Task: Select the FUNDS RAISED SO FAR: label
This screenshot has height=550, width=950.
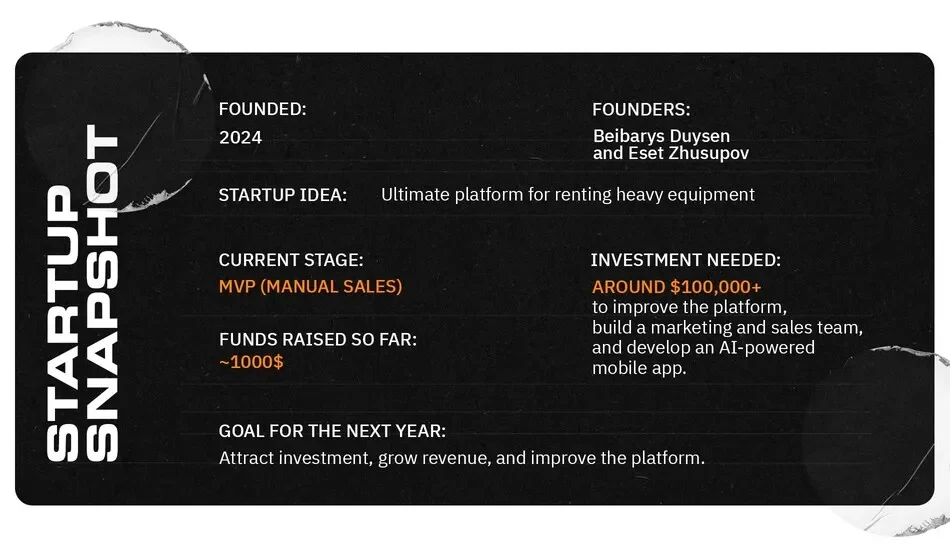Action: (x=317, y=339)
